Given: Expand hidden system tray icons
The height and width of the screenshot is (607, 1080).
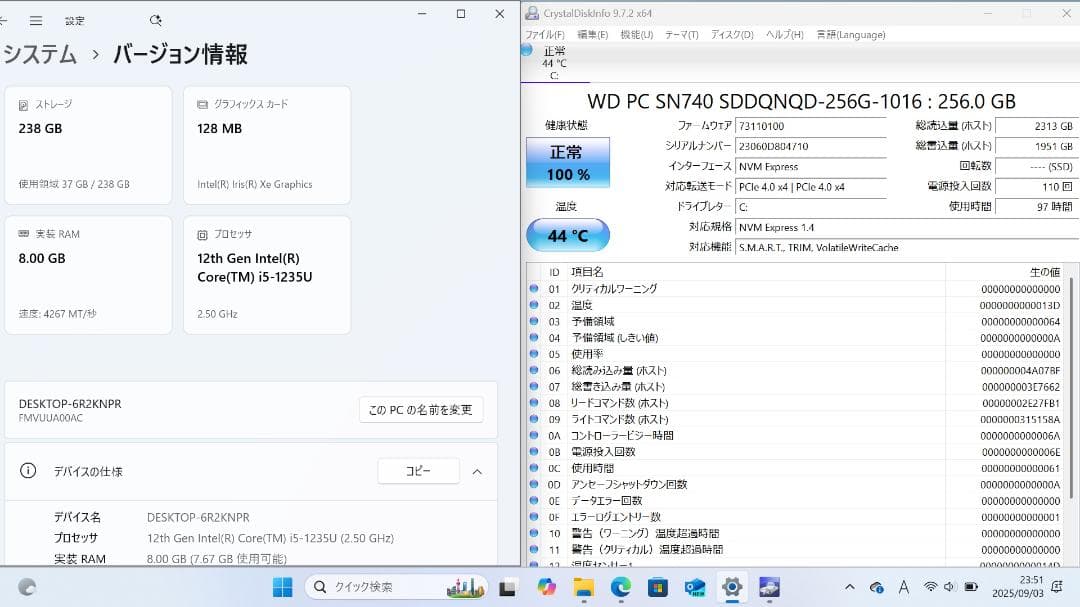Looking at the screenshot, I should tap(848, 588).
